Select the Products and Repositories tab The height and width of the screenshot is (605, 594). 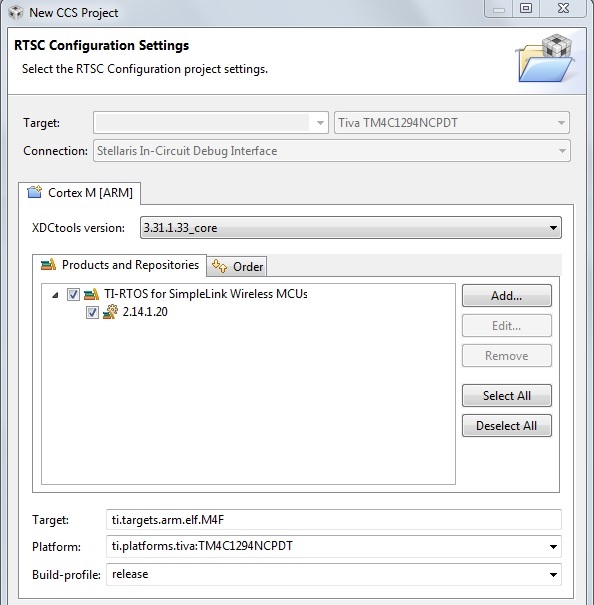point(120,265)
